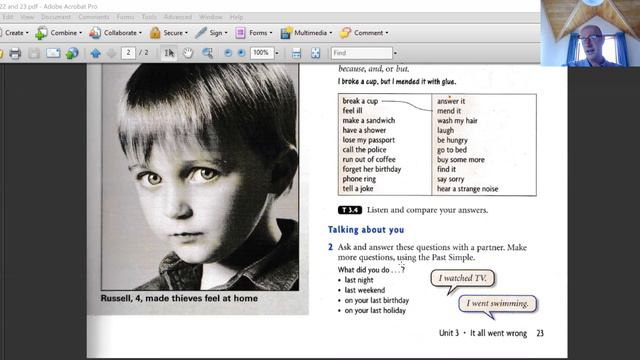Screen dimensions: 640x360
Task: Open the Help menu
Action: click(236, 17)
